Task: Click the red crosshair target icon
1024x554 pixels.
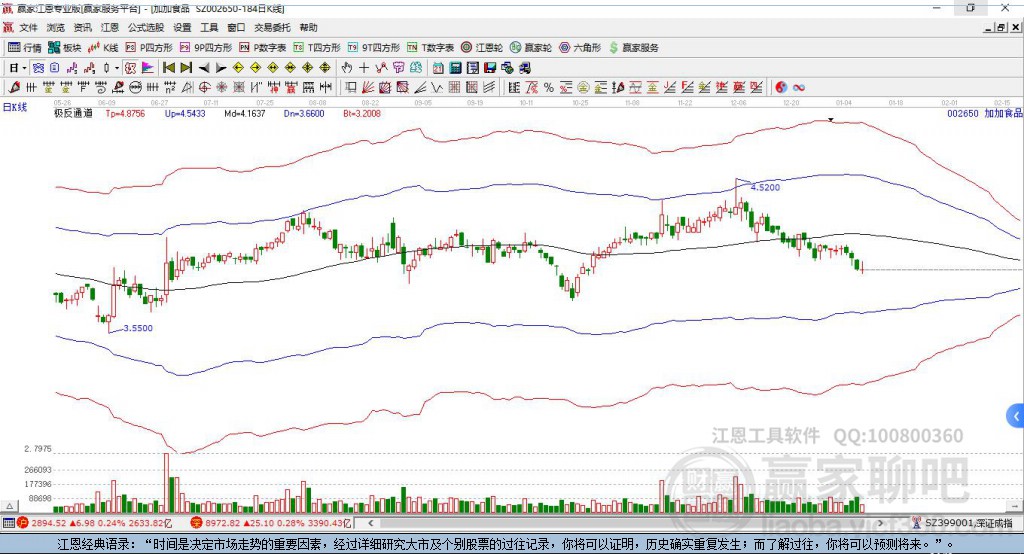Action: (204, 88)
